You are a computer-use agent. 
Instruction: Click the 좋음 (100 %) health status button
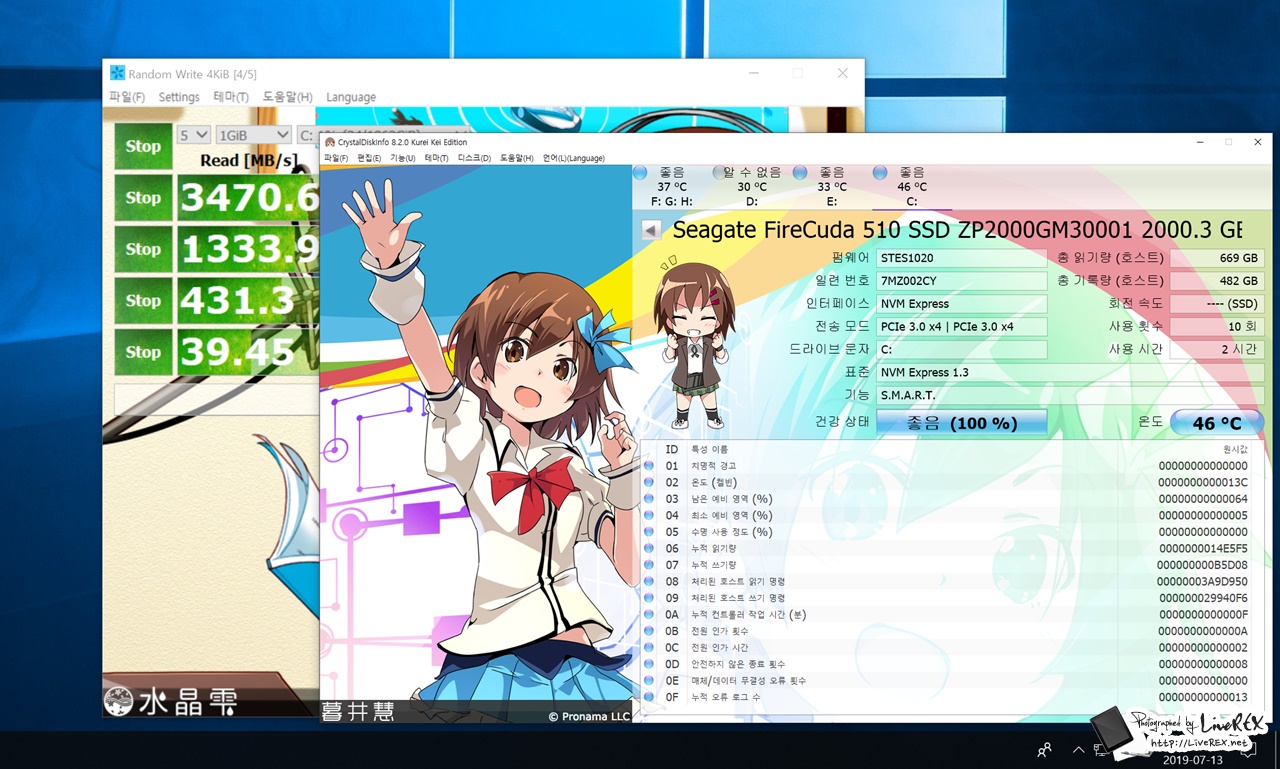pyautogui.click(x=962, y=423)
